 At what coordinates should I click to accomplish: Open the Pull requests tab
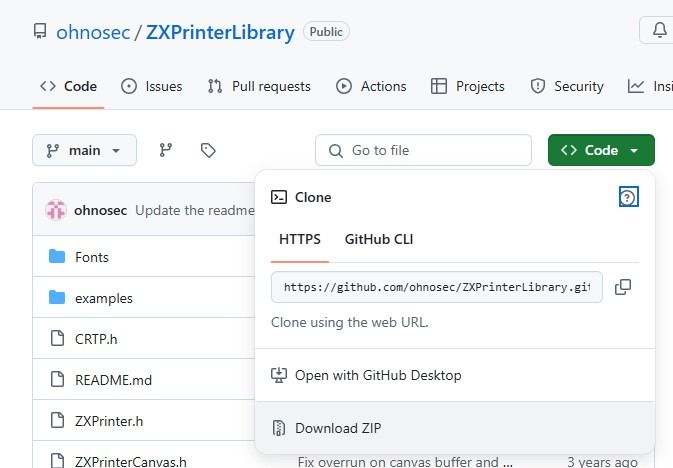coord(259,86)
